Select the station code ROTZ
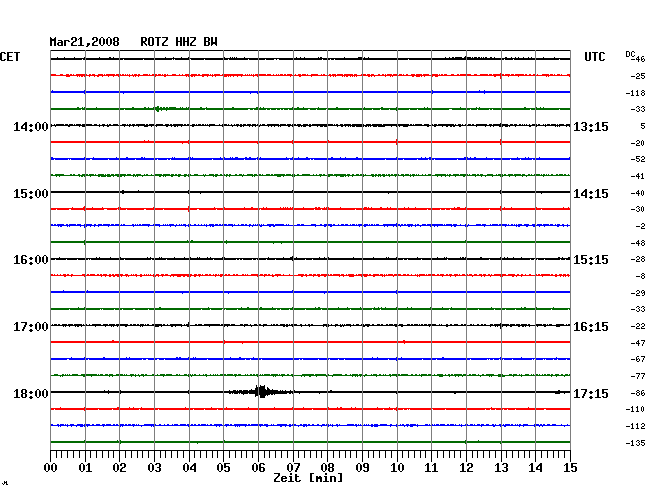 click(154, 42)
